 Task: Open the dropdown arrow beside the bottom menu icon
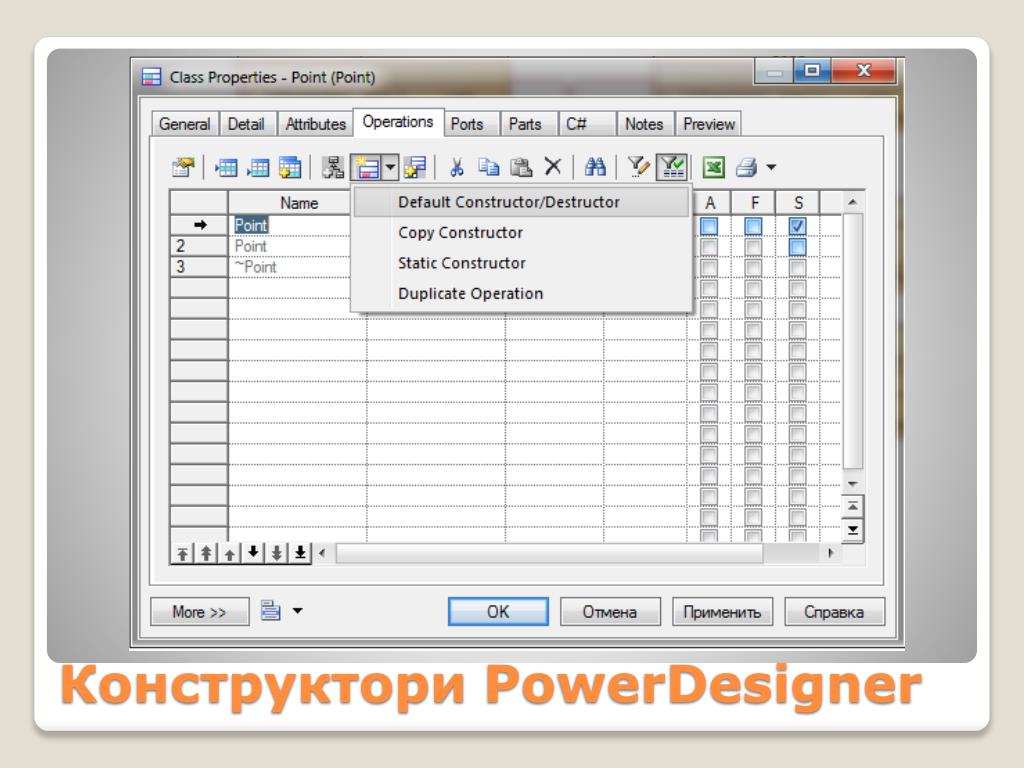297,611
